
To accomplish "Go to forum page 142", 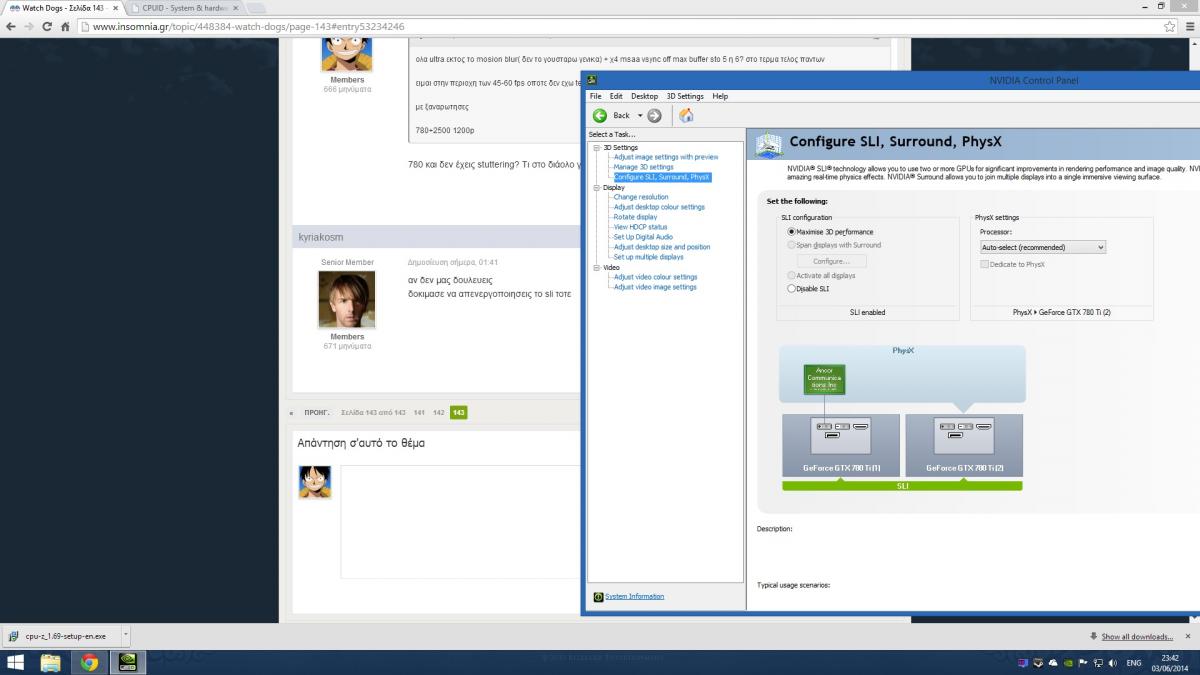I will 438,412.
